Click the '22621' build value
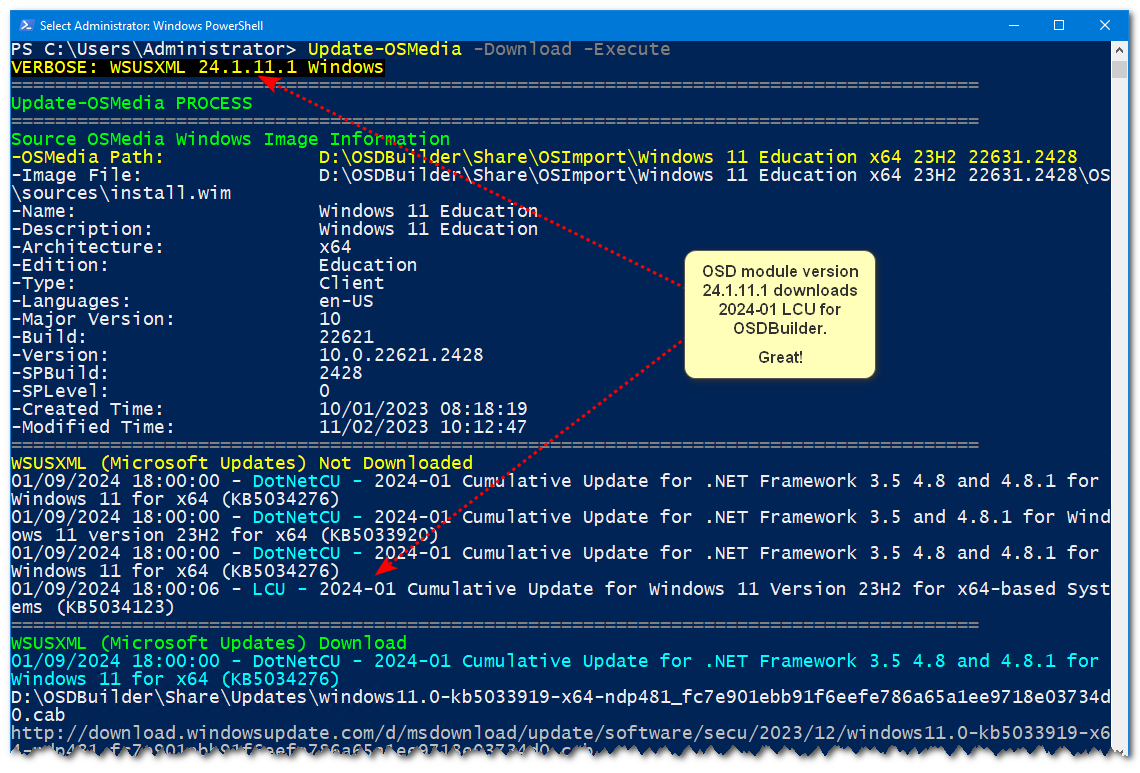This screenshot has width=1140, height=773. [346, 337]
